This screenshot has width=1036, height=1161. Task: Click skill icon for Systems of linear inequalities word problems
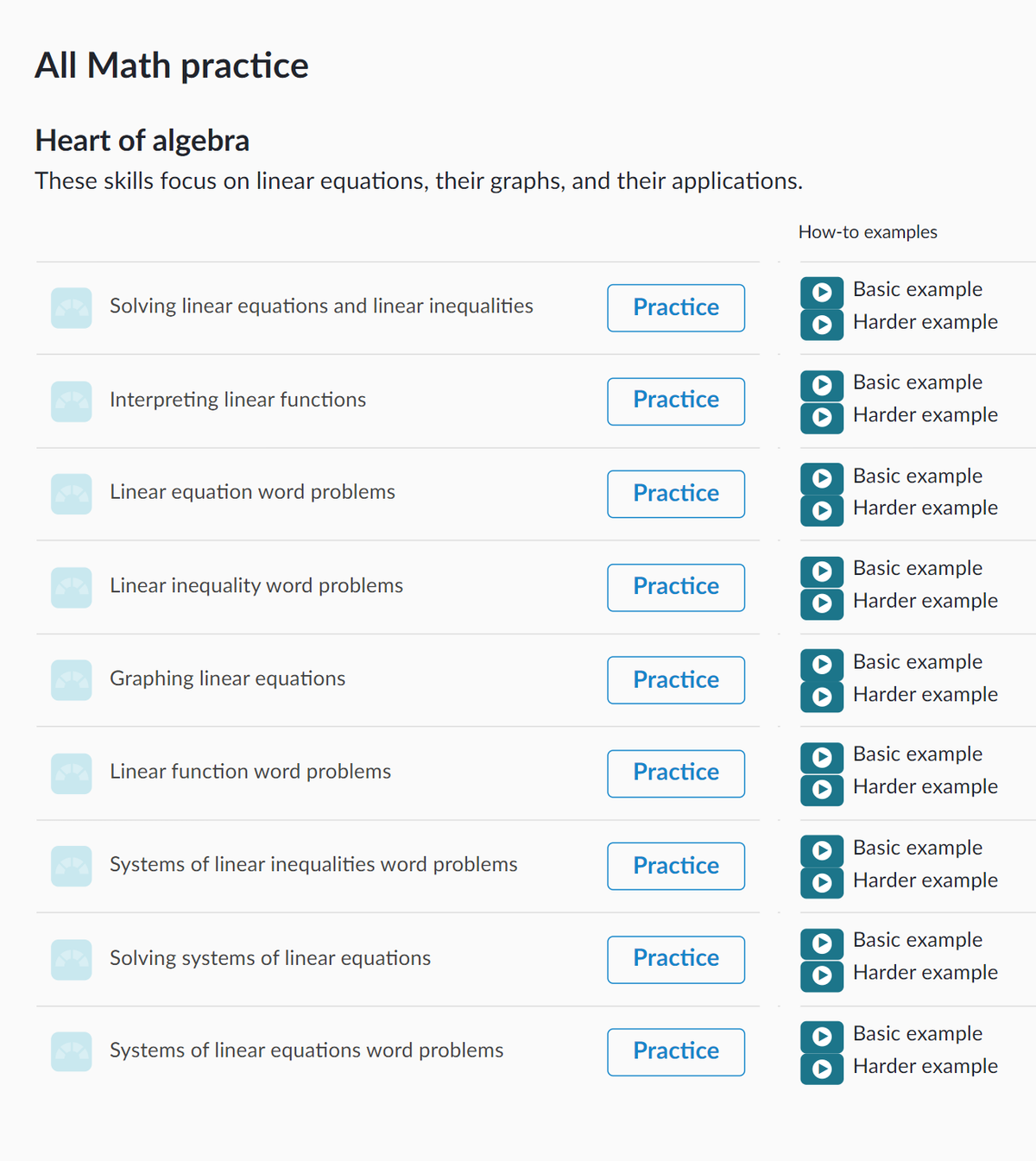click(x=72, y=866)
